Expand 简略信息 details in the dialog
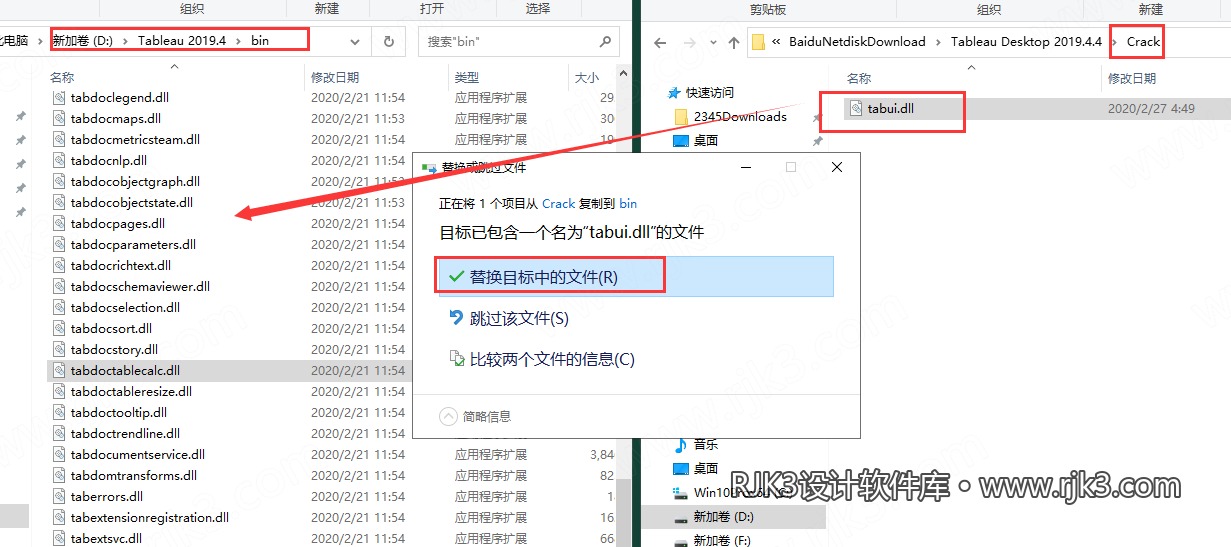Screen dimensions: 1231x547 point(475,416)
